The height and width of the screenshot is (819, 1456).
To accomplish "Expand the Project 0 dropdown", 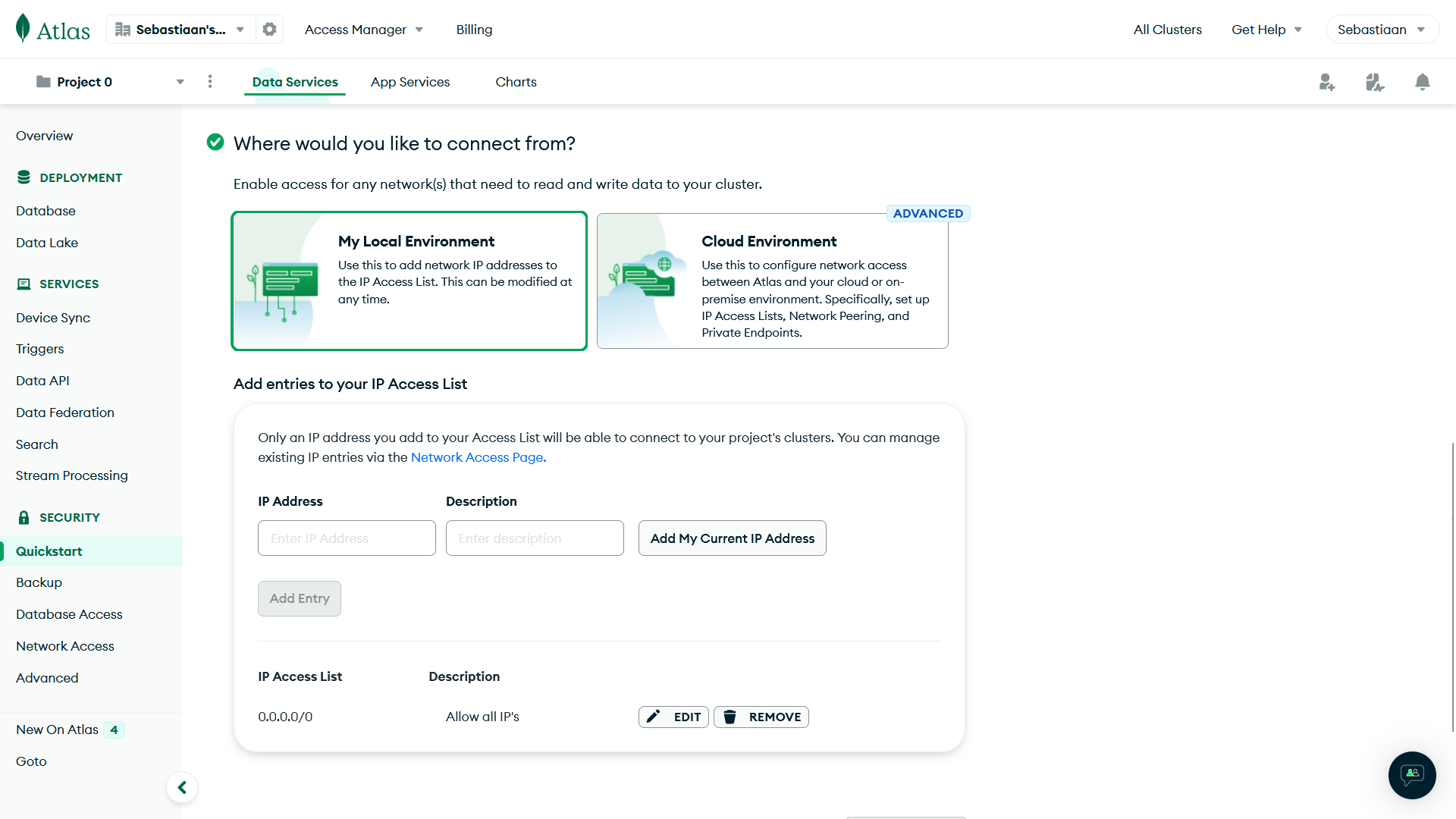I will (x=180, y=81).
